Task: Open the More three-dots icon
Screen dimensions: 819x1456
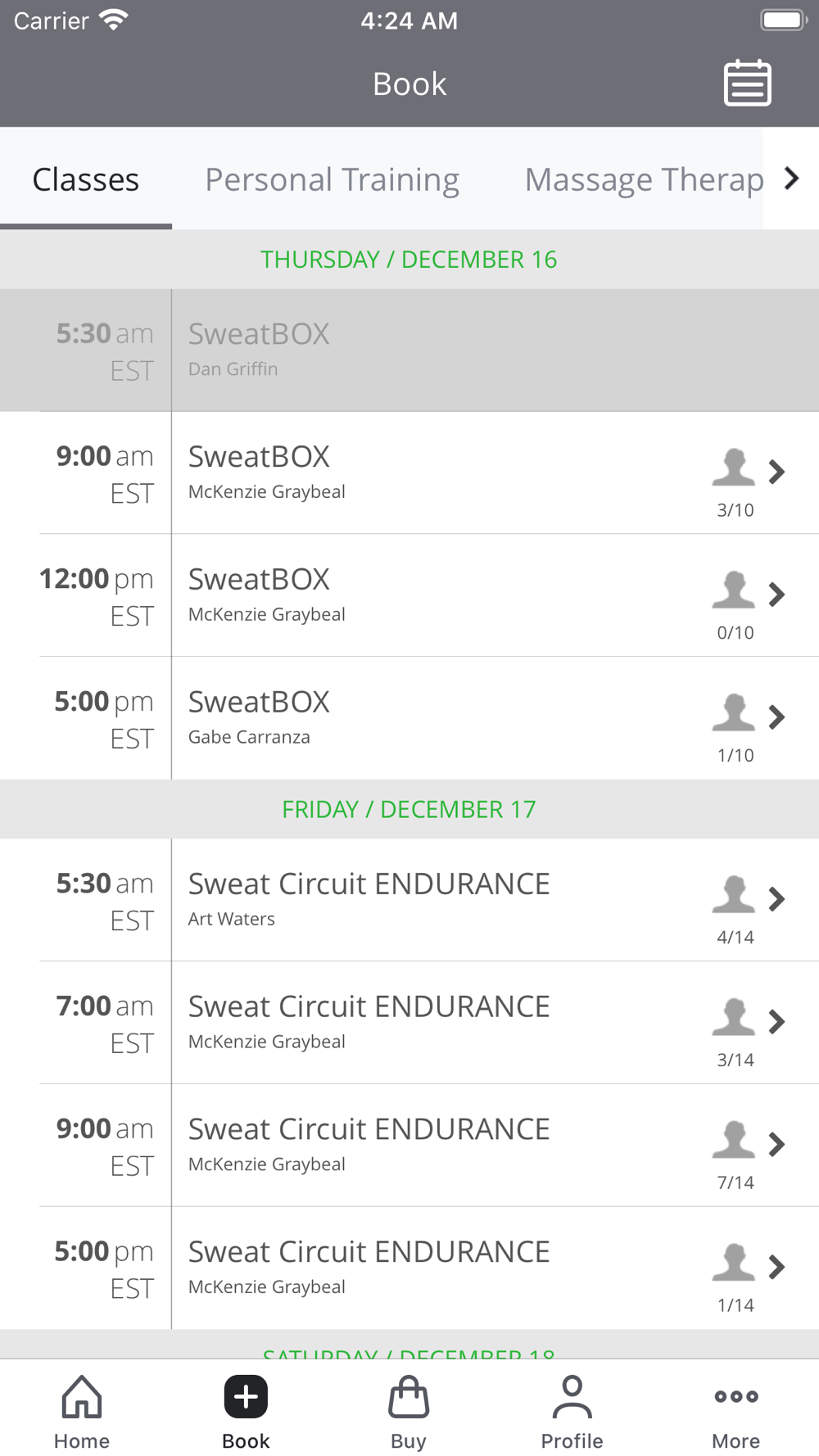Action: pyautogui.click(x=735, y=1397)
